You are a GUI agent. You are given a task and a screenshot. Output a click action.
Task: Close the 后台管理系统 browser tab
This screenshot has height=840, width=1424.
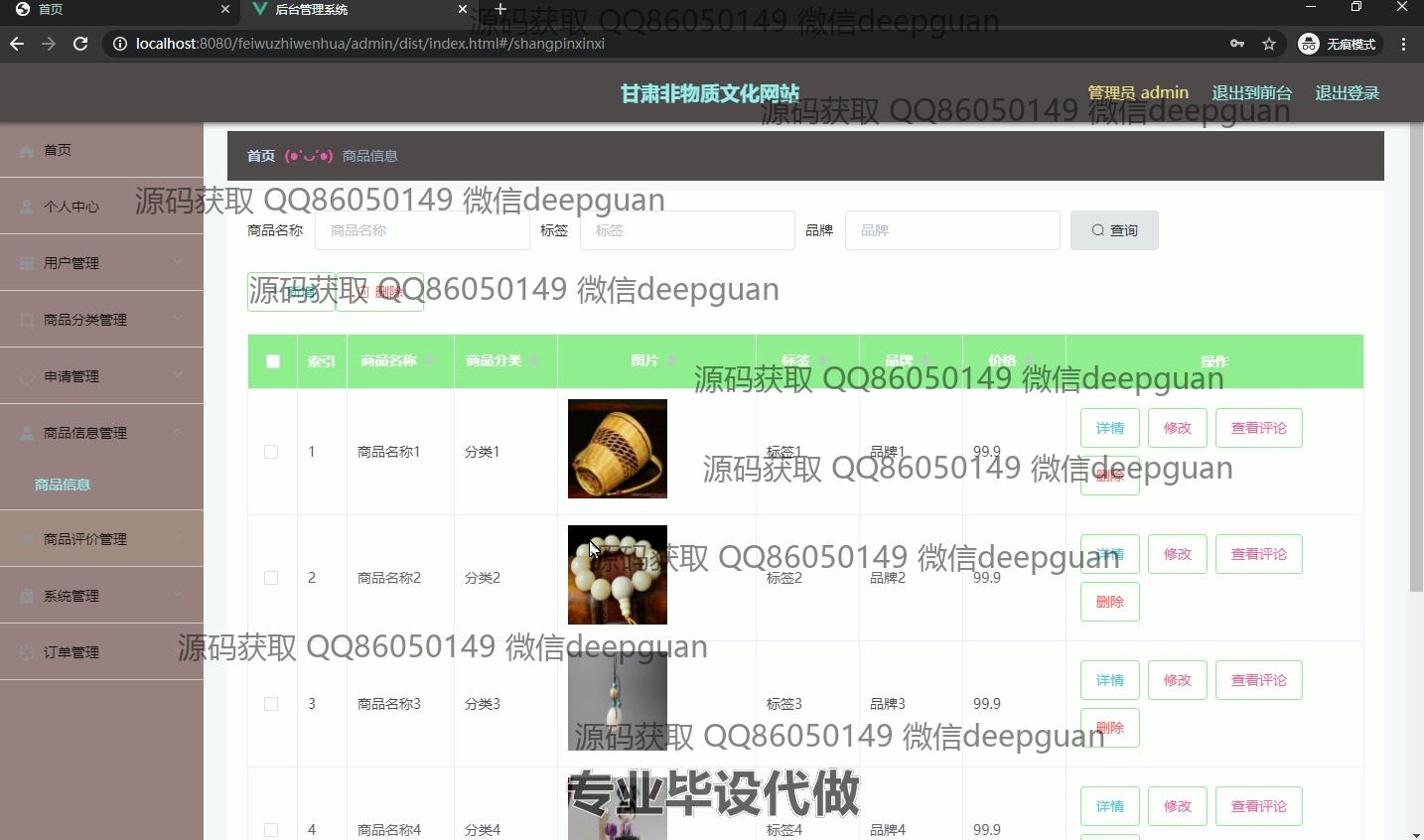(463, 9)
